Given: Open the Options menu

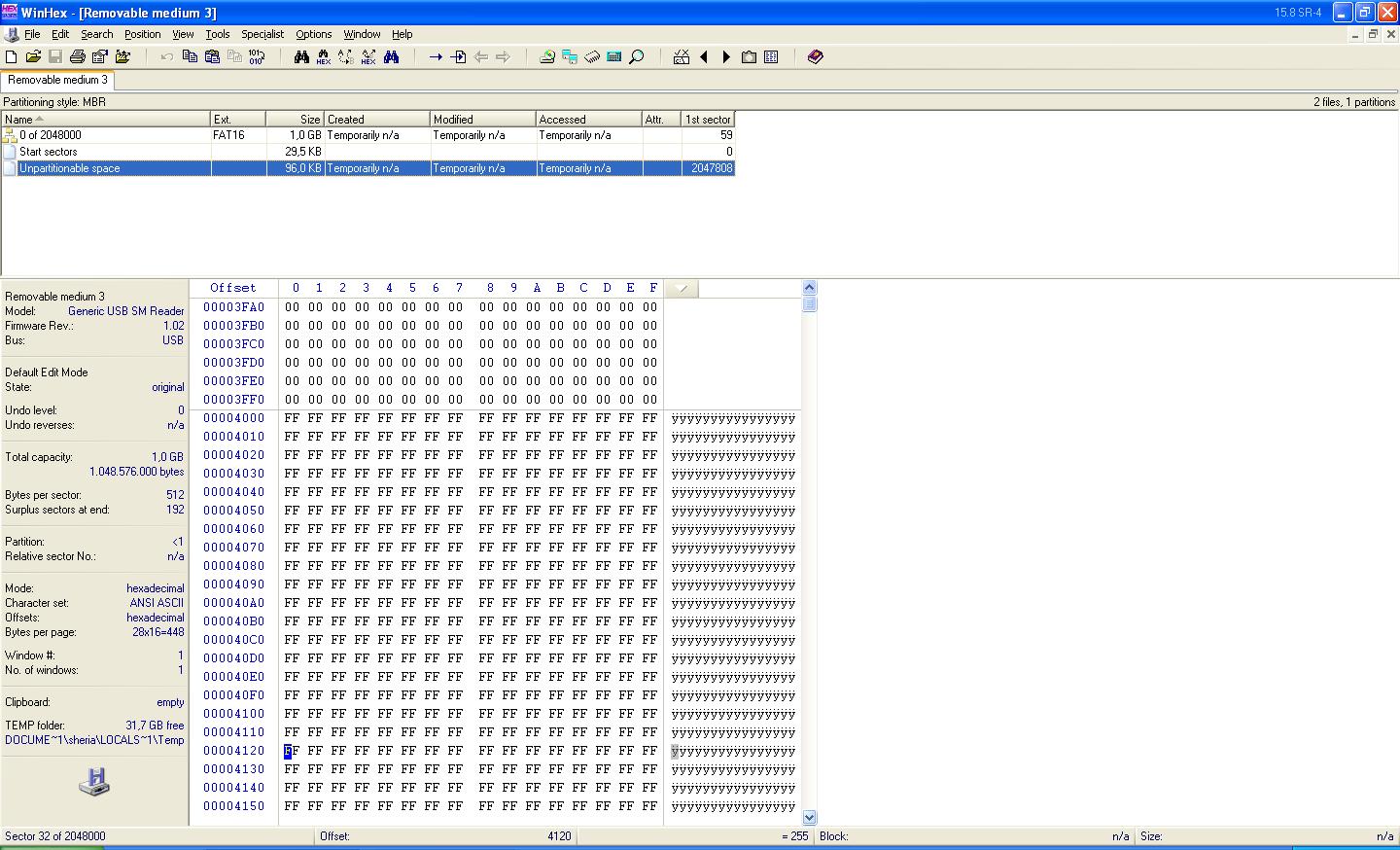Looking at the screenshot, I should [x=313, y=34].
